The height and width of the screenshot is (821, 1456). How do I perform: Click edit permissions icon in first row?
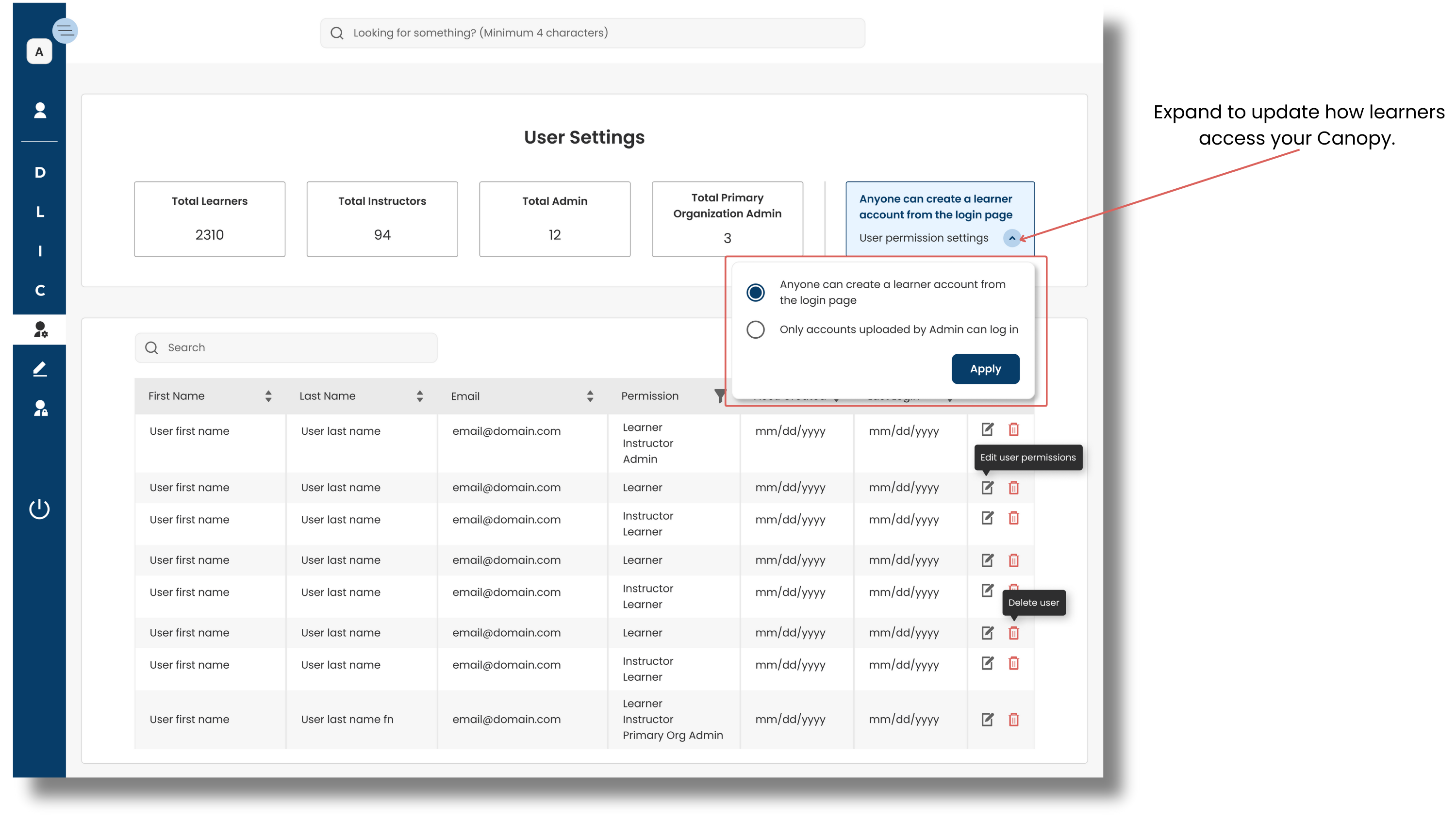[x=987, y=429]
